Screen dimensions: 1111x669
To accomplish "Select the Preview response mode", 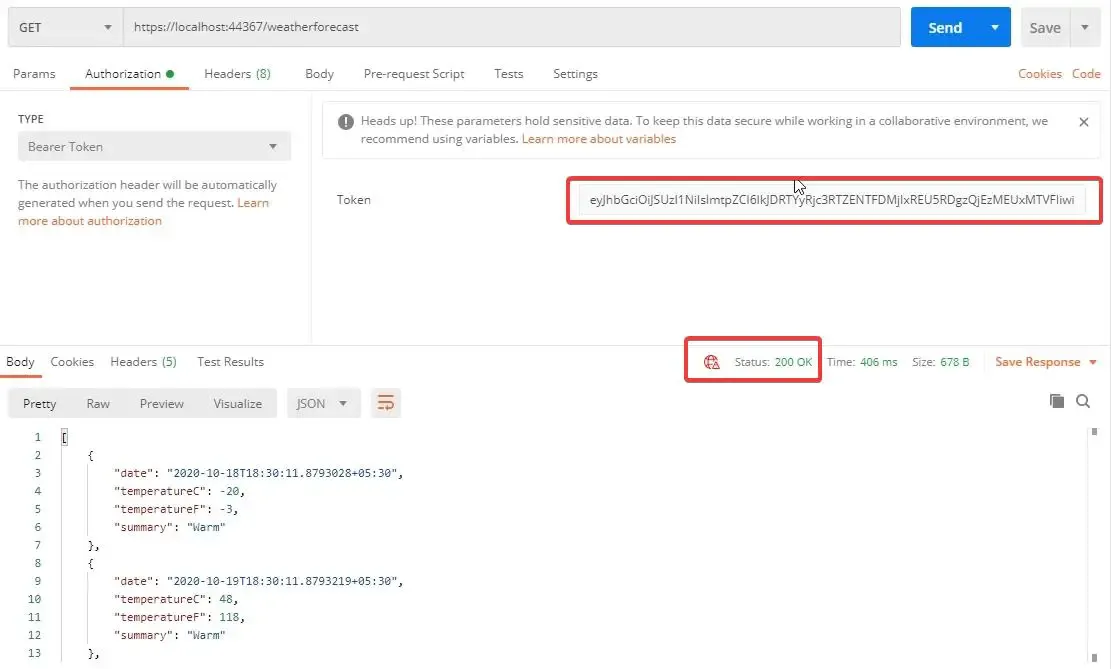I will pyautogui.click(x=161, y=403).
